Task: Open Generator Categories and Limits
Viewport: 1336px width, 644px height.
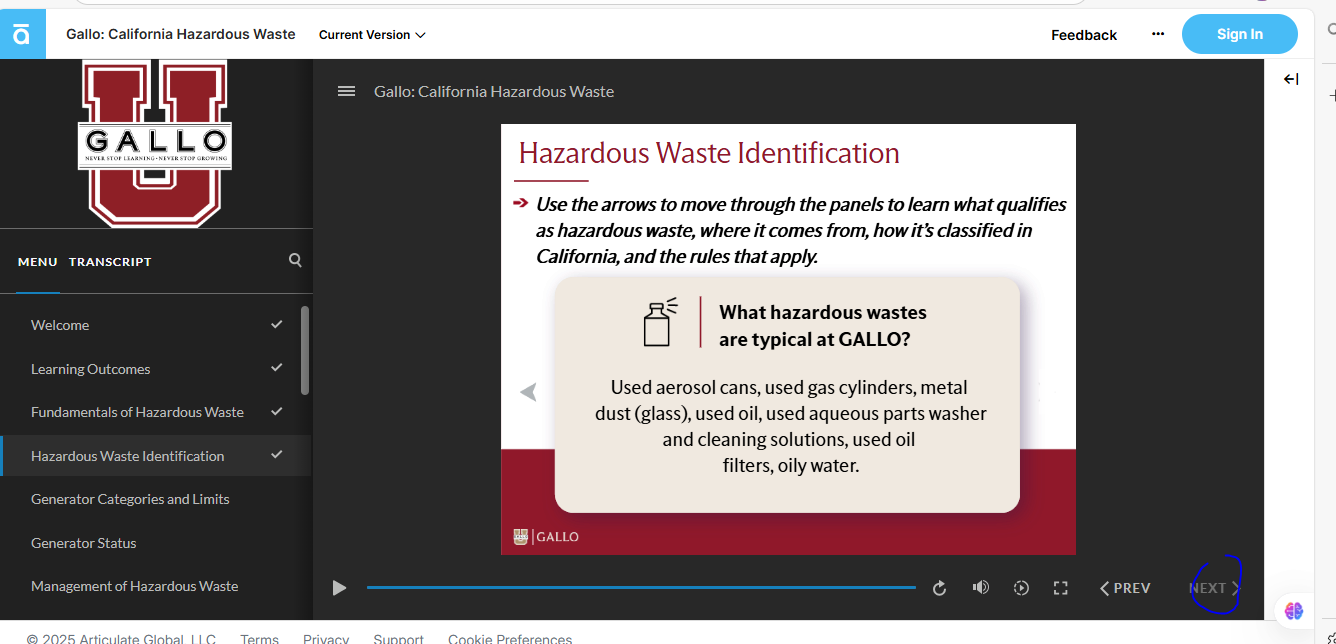Action: pos(155,499)
